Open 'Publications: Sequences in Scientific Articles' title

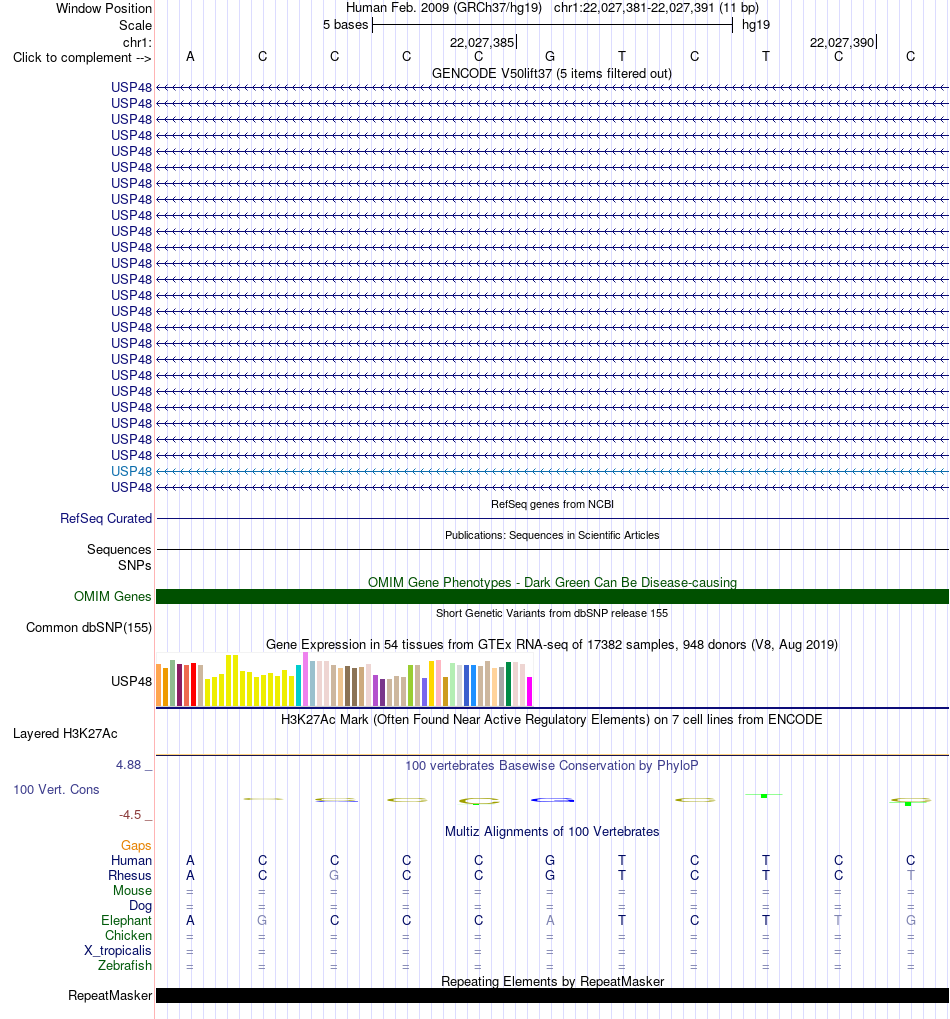[552, 535]
